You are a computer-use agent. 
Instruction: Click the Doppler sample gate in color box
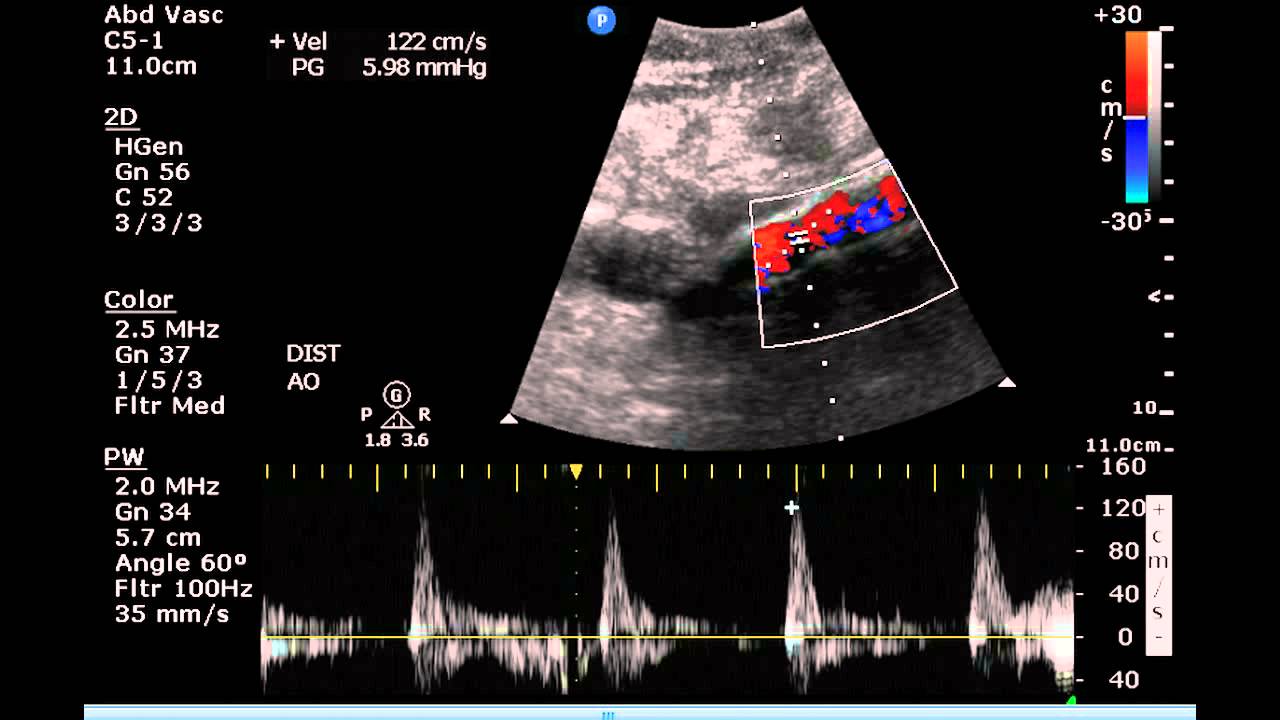click(799, 238)
